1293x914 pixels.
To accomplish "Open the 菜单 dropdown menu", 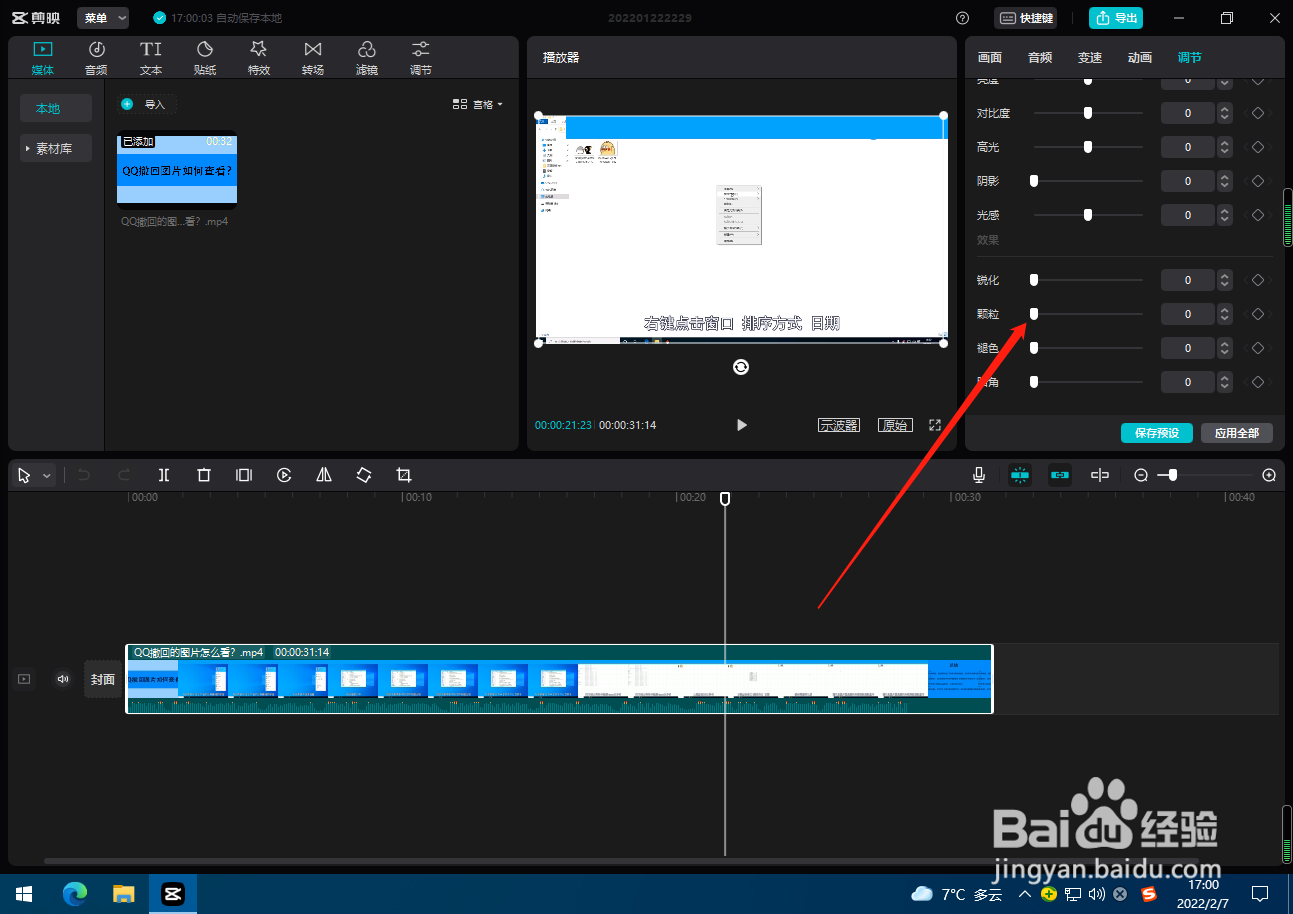I will point(103,18).
